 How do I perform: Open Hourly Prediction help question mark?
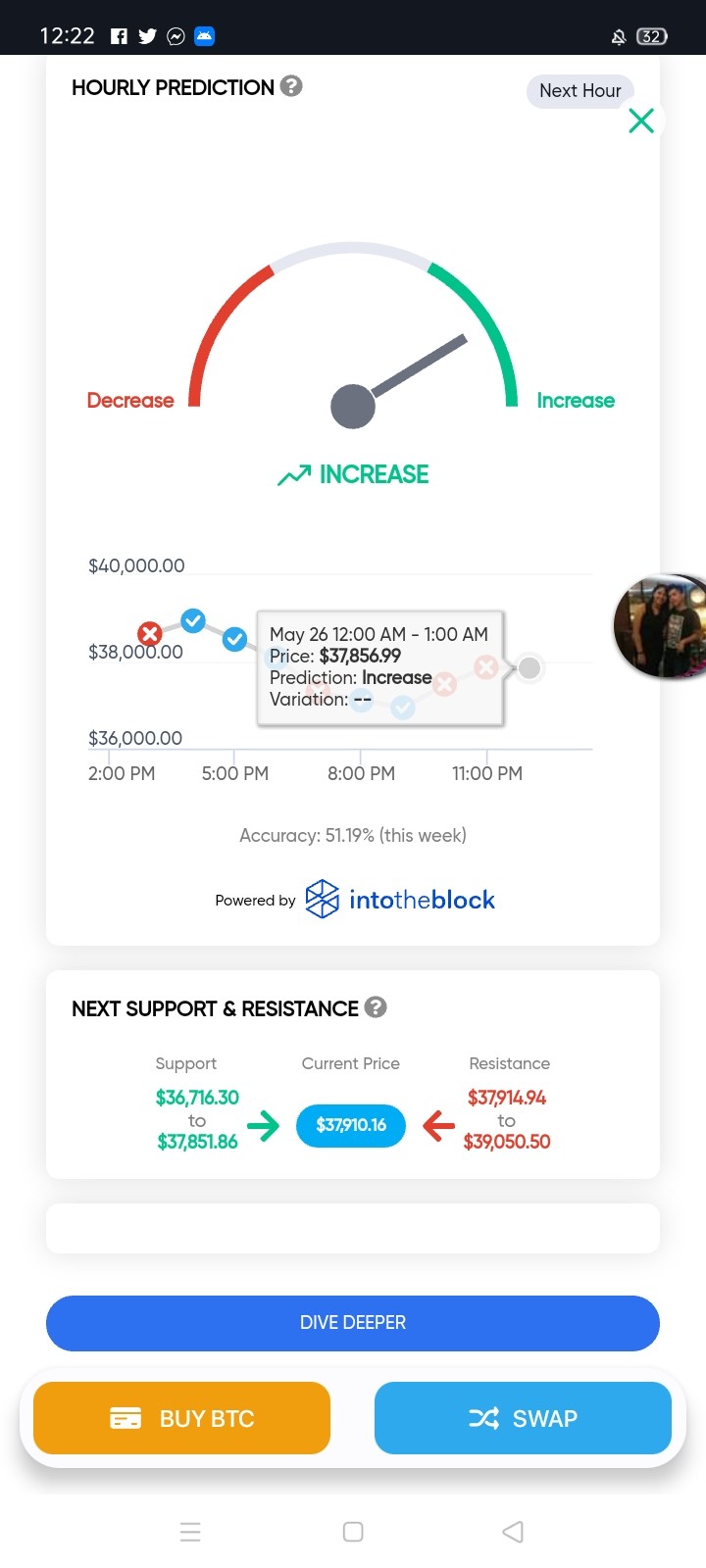291,86
